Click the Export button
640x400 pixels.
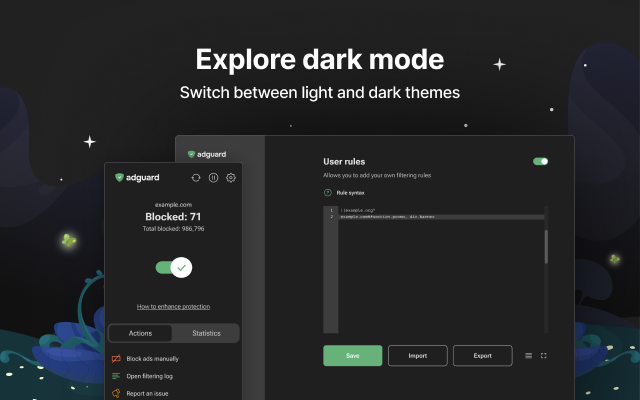[482, 356]
